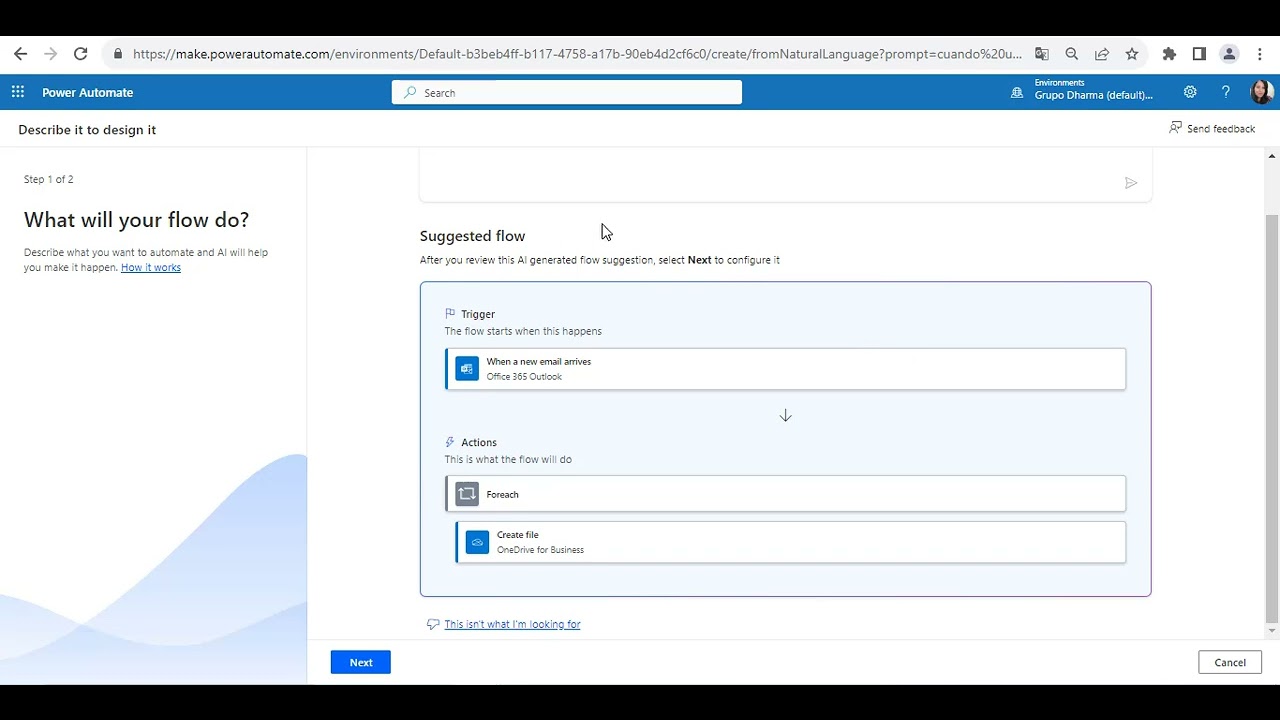Image resolution: width=1280 pixels, height=720 pixels.
Task: Open the How it works link
Action: (x=151, y=268)
